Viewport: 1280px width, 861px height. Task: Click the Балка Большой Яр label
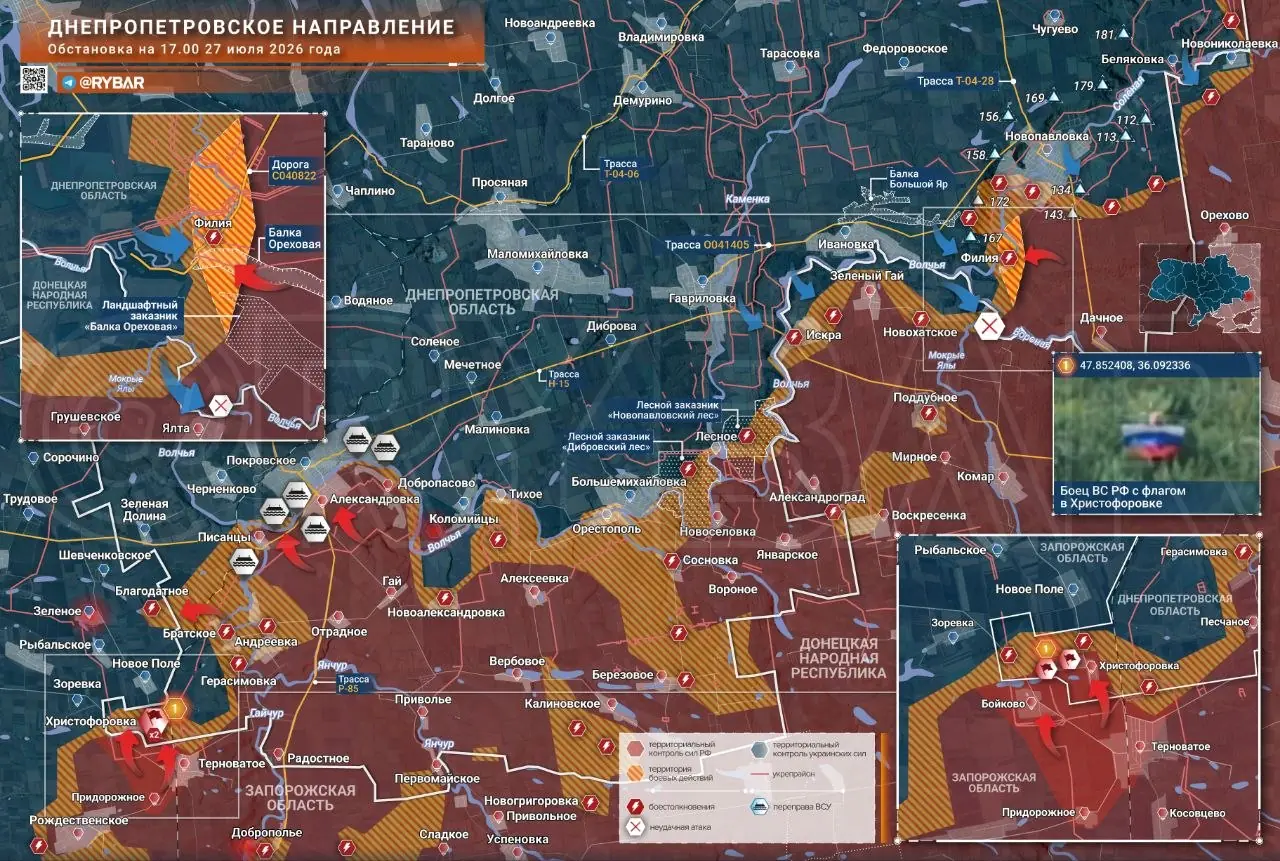tap(918, 178)
